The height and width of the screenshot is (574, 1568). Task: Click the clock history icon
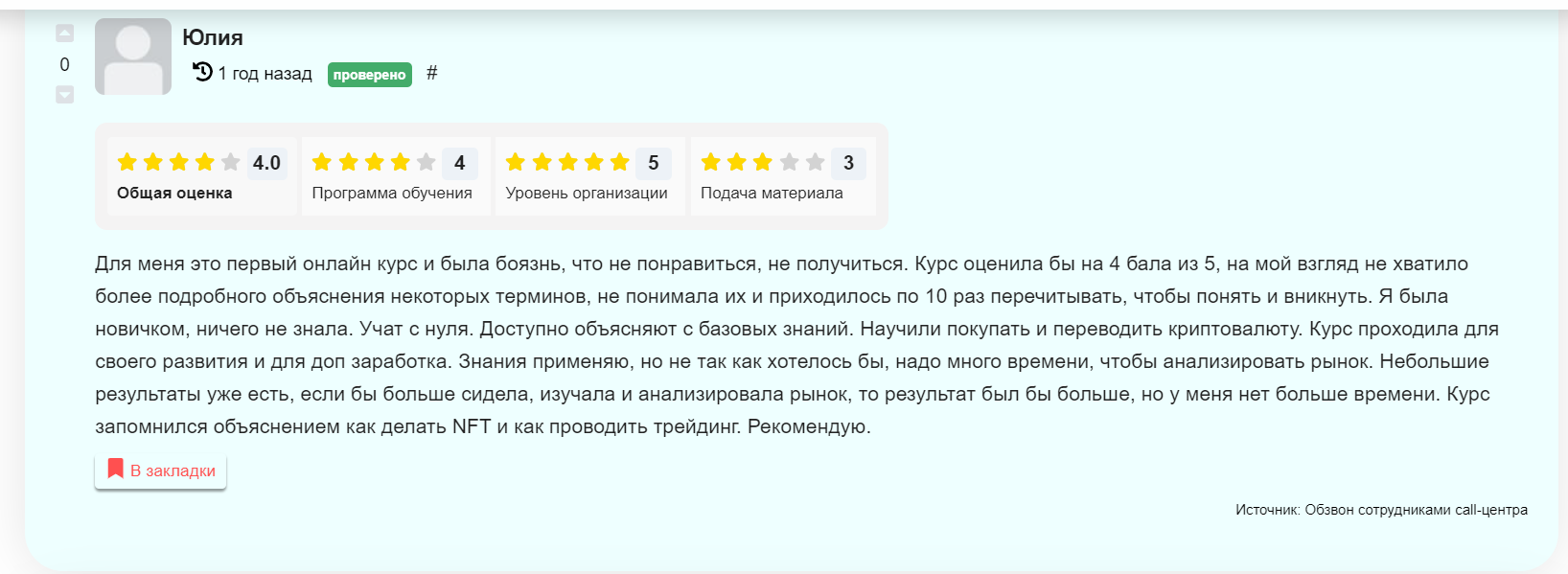202,72
